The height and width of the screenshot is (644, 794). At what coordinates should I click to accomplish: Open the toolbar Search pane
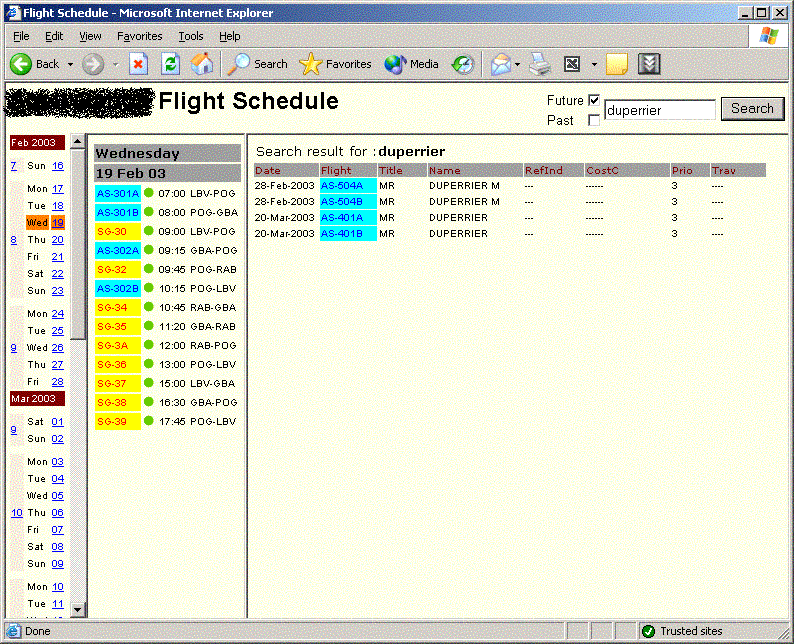coord(258,64)
